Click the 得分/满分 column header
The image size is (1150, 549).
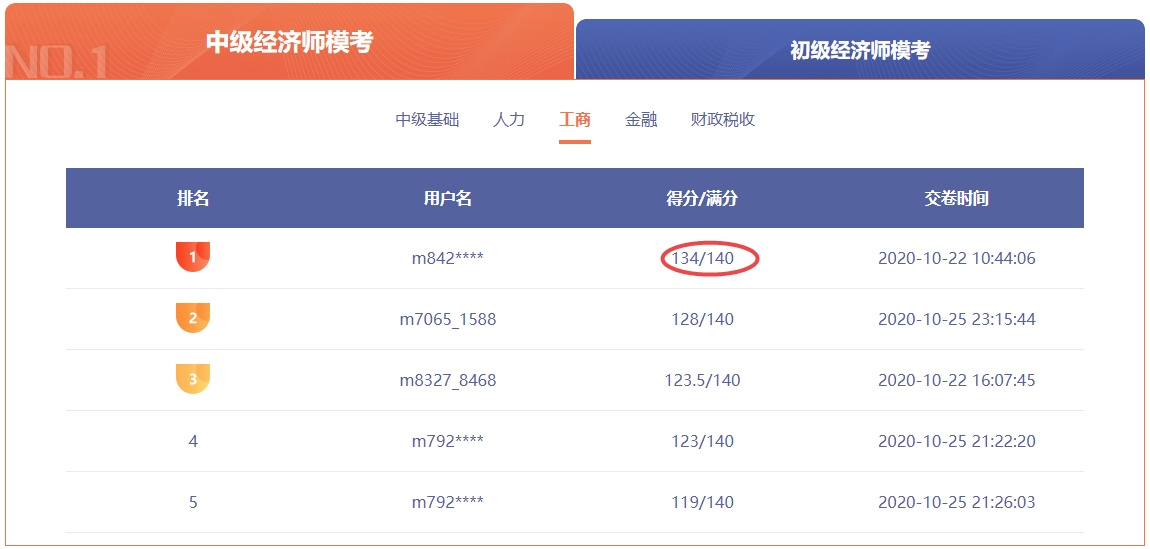702,198
